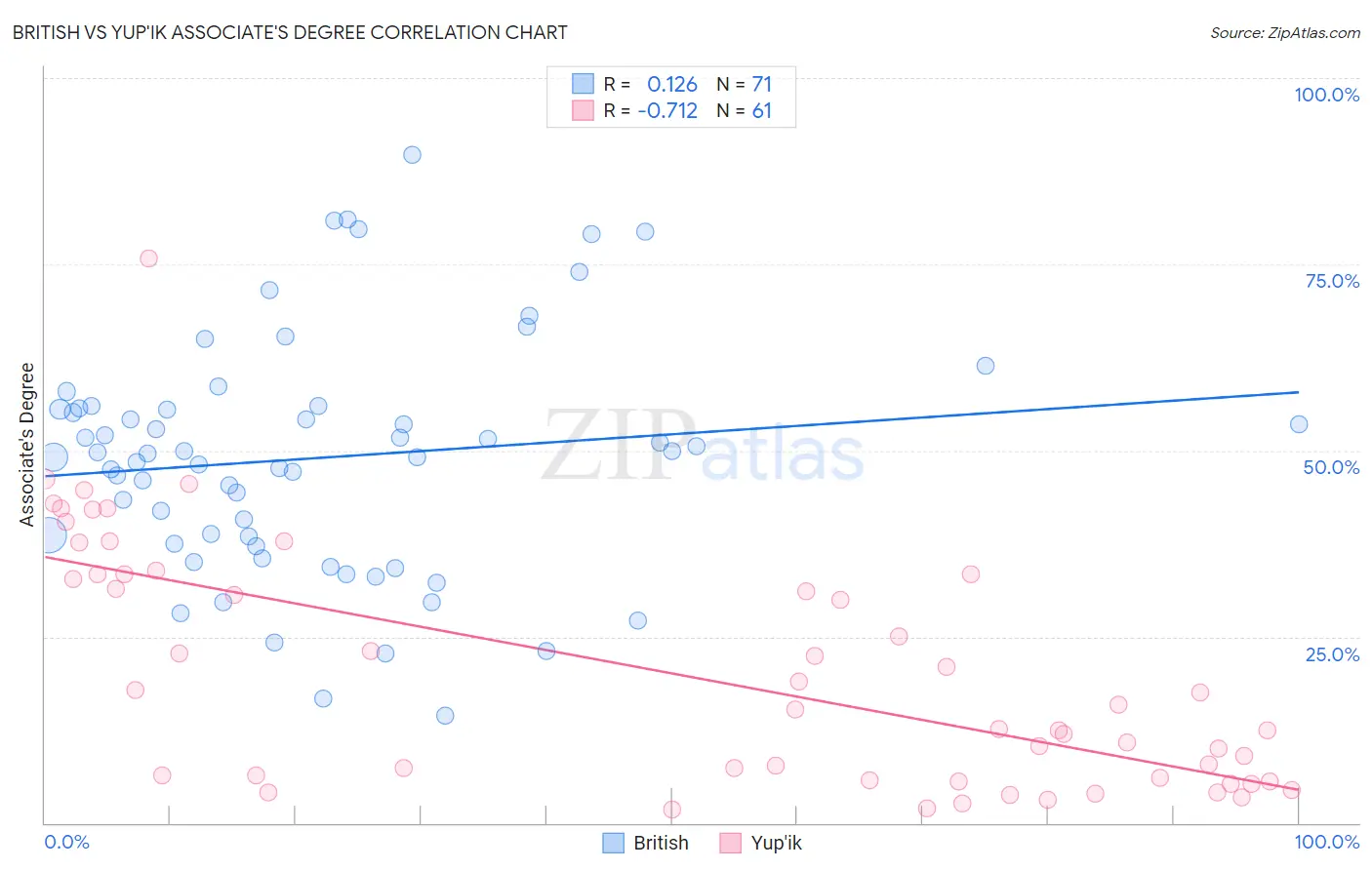
Task: Click the blue point at far right edge
Action: point(1299,424)
